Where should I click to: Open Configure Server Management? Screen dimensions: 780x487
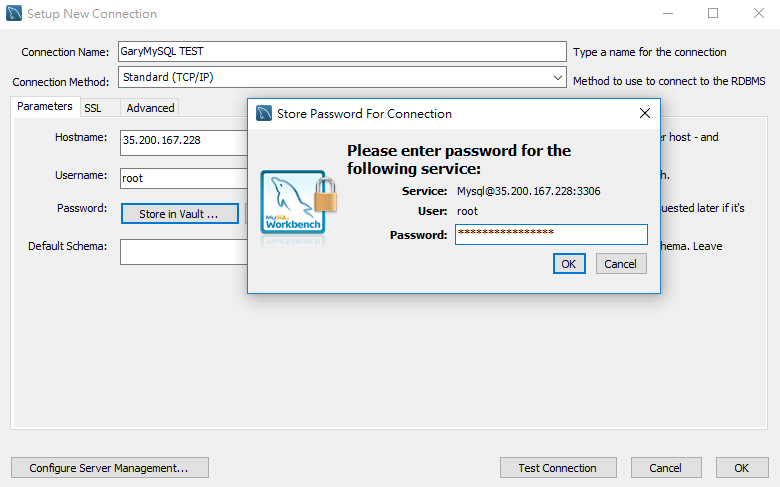click(x=109, y=468)
